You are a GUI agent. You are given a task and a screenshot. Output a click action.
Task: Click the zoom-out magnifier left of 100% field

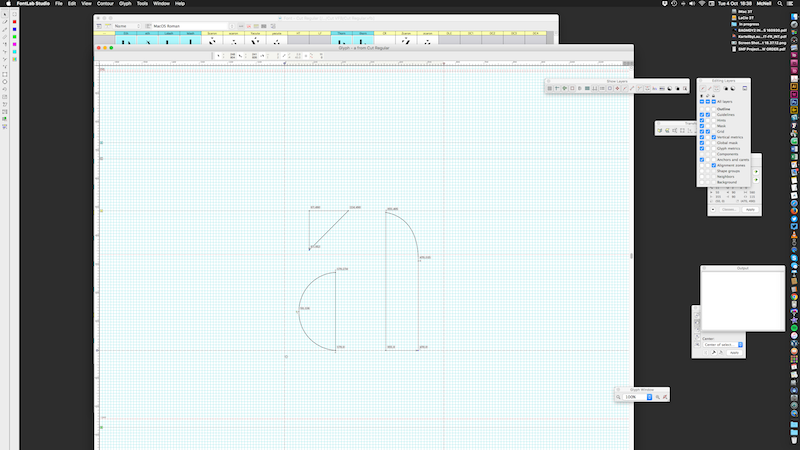tap(618, 397)
